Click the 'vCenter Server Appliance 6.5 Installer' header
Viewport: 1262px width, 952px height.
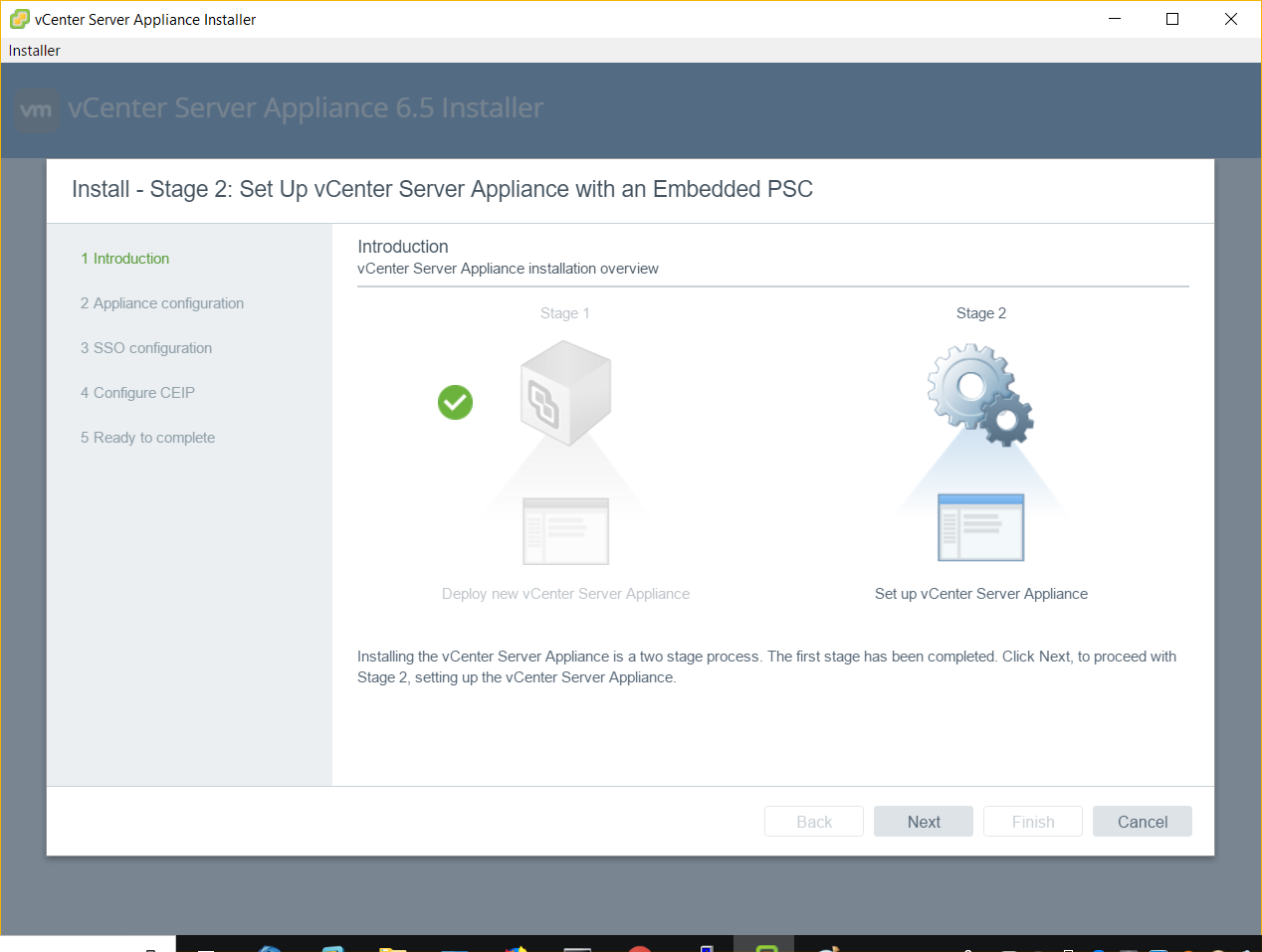pyautogui.click(x=306, y=107)
